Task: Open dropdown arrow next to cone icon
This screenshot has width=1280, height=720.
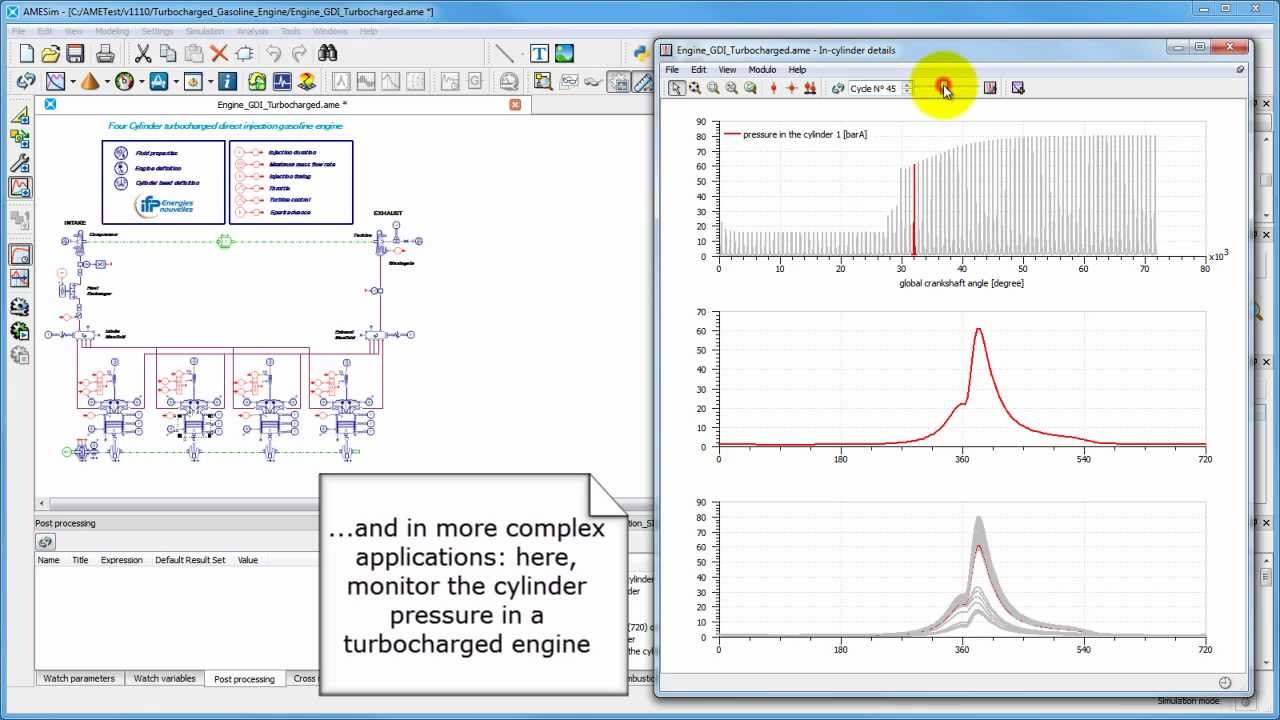Action: (107, 82)
